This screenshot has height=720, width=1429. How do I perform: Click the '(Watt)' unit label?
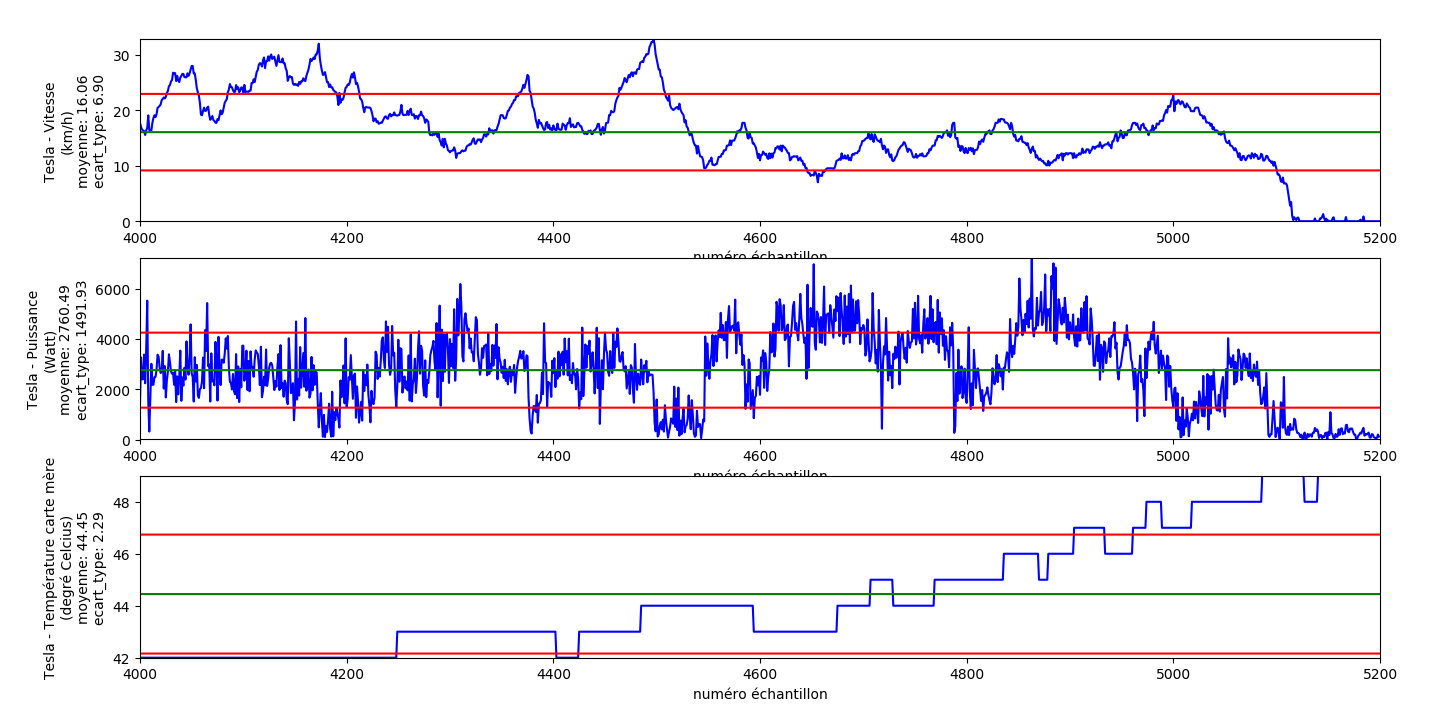pos(50,349)
